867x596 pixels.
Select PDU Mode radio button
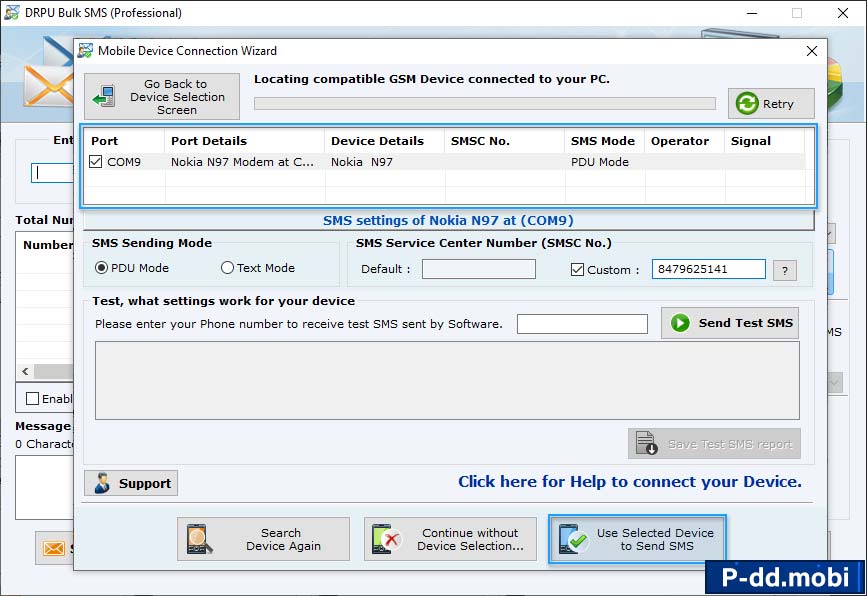101,268
